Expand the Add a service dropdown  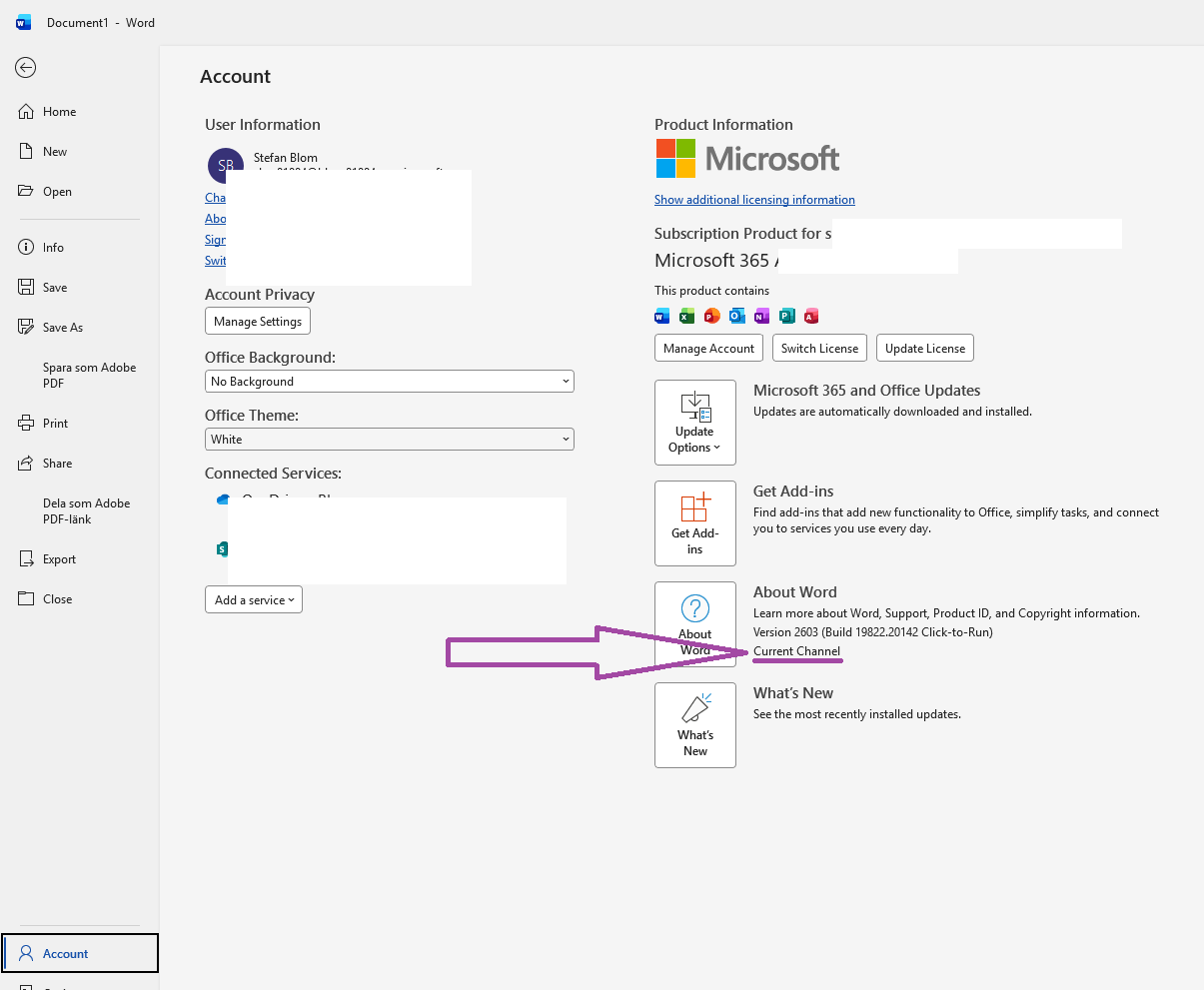click(x=254, y=600)
